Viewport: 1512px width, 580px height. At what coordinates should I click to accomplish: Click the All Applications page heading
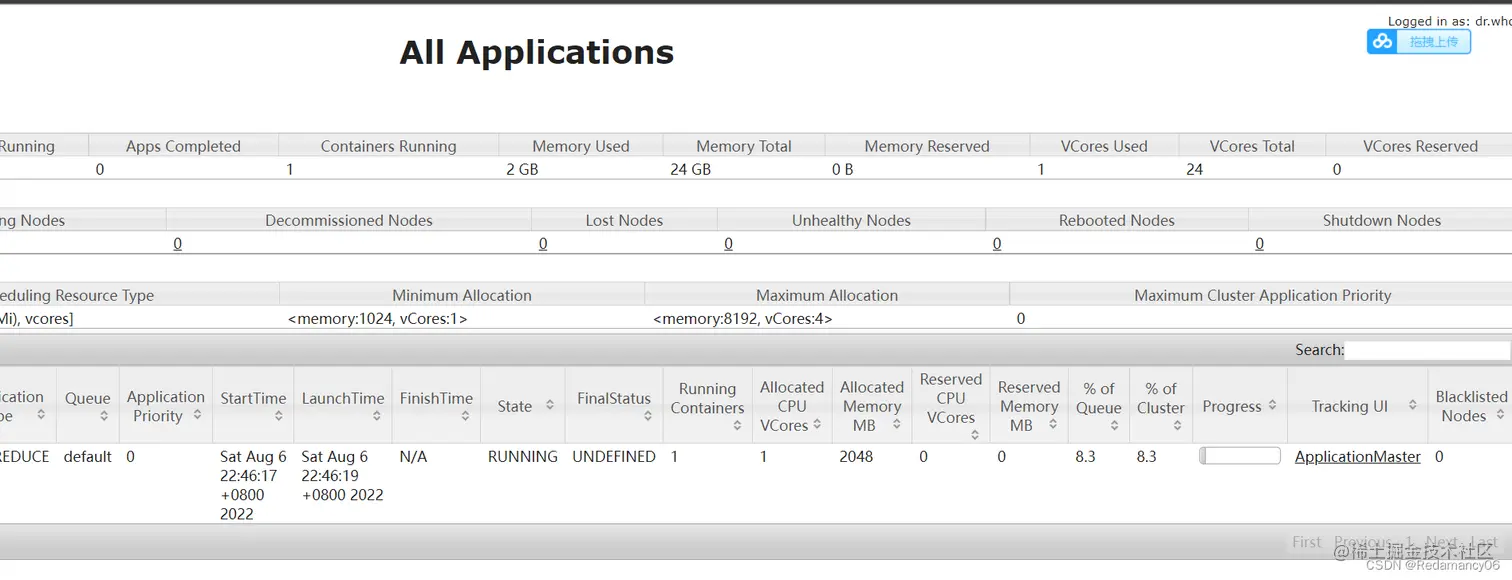pyautogui.click(x=537, y=52)
